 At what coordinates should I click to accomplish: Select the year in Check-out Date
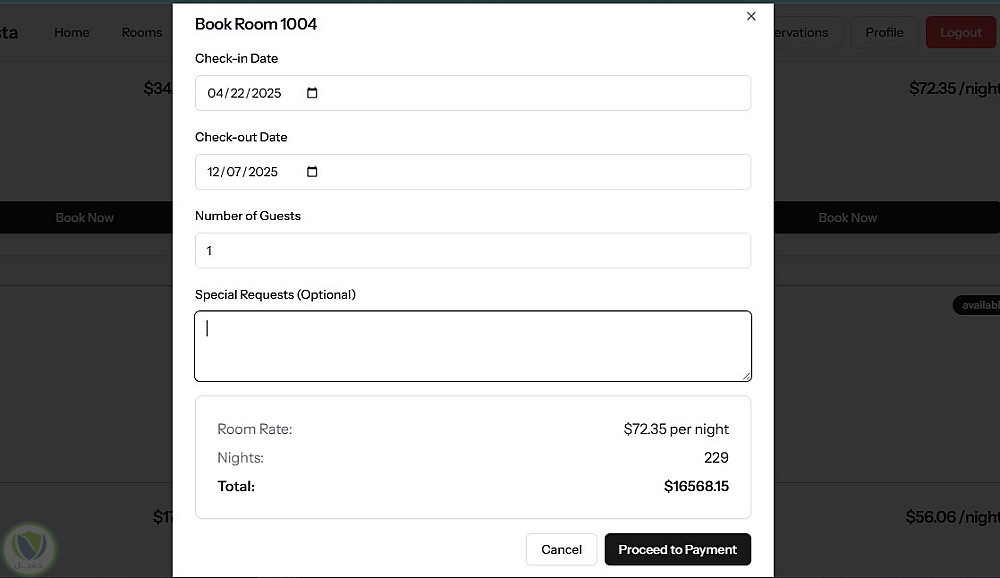264,172
